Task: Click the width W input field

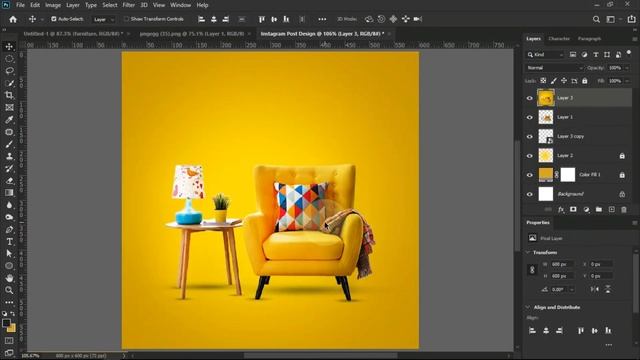Action: [562, 264]
